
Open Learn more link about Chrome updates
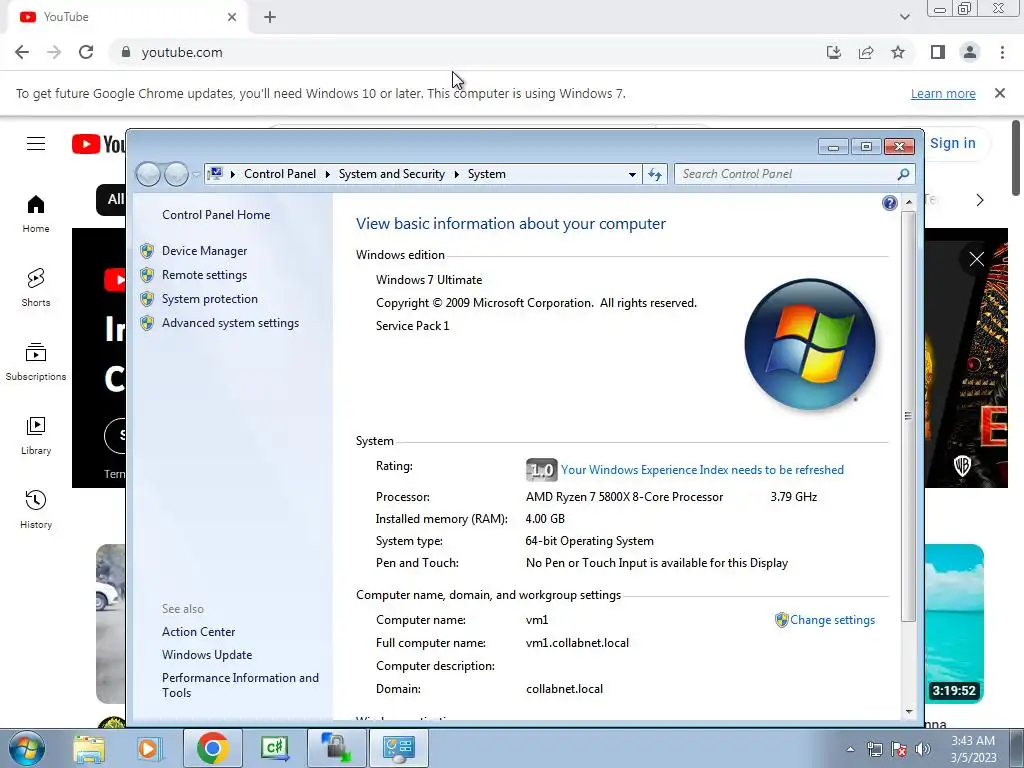(943, 93)
